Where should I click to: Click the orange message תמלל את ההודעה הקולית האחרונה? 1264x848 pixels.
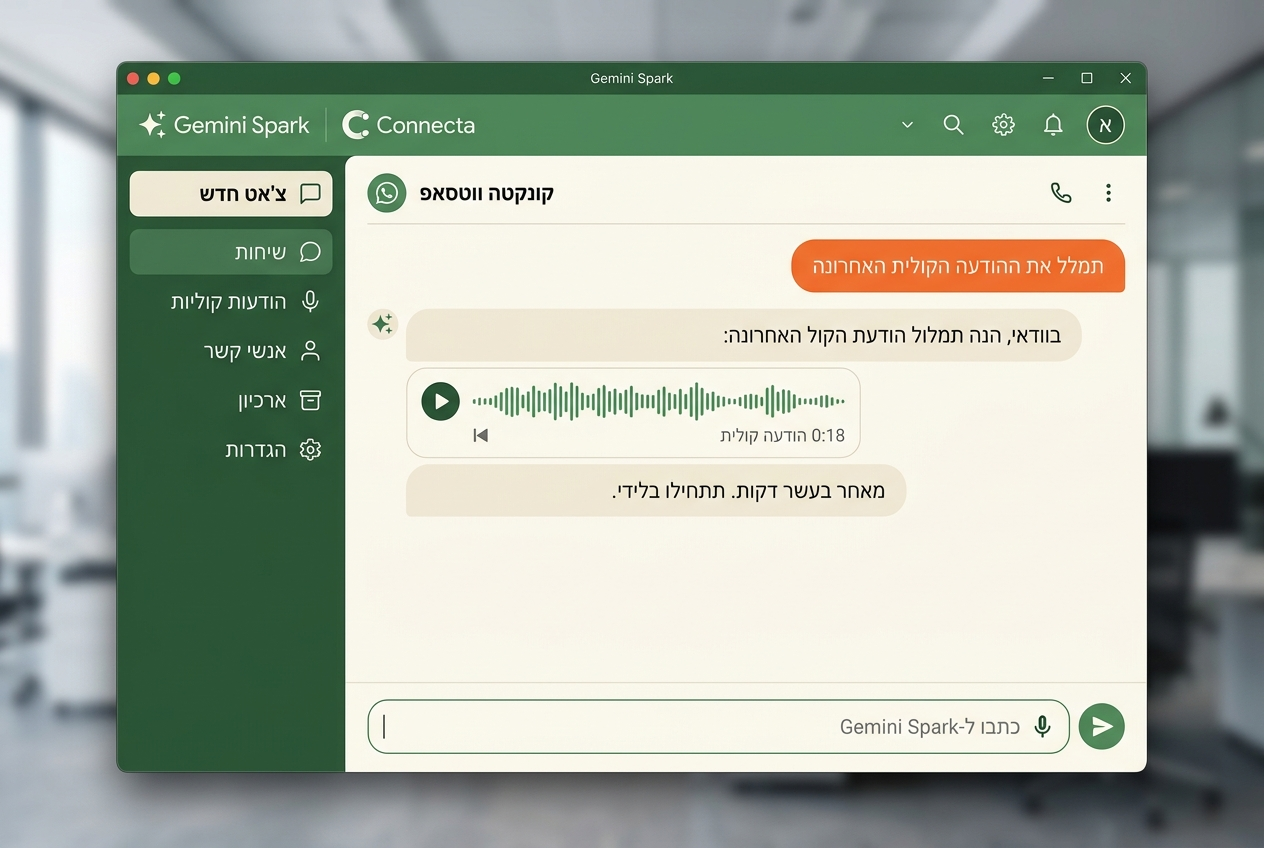[x=958, y=266]
